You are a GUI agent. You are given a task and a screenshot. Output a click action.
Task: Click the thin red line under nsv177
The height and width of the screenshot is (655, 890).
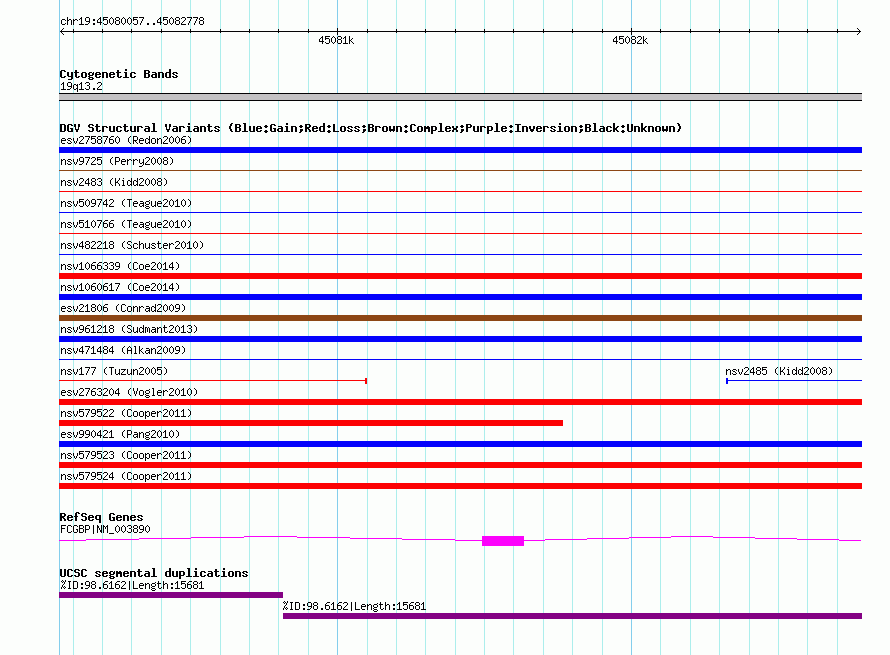pyautogui.click(x=213, y=380)
